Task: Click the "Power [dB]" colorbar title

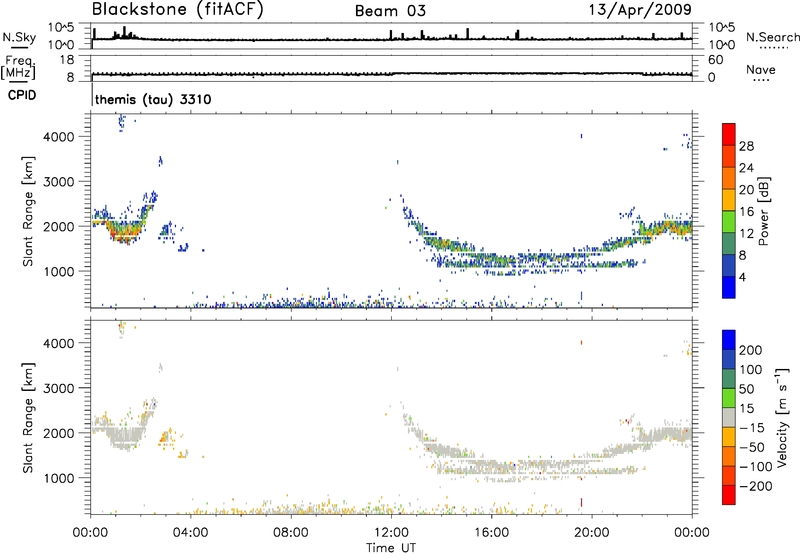Action: click(764, 211)
